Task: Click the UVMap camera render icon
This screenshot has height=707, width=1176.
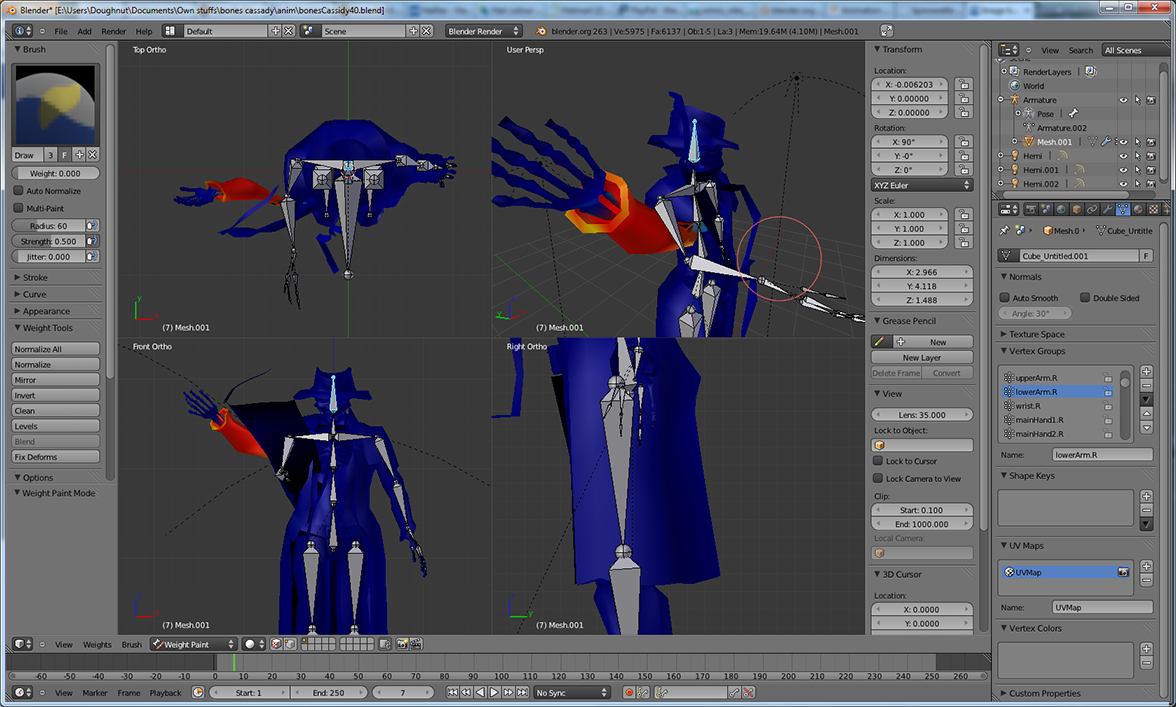Action: tap(1123, 572)
